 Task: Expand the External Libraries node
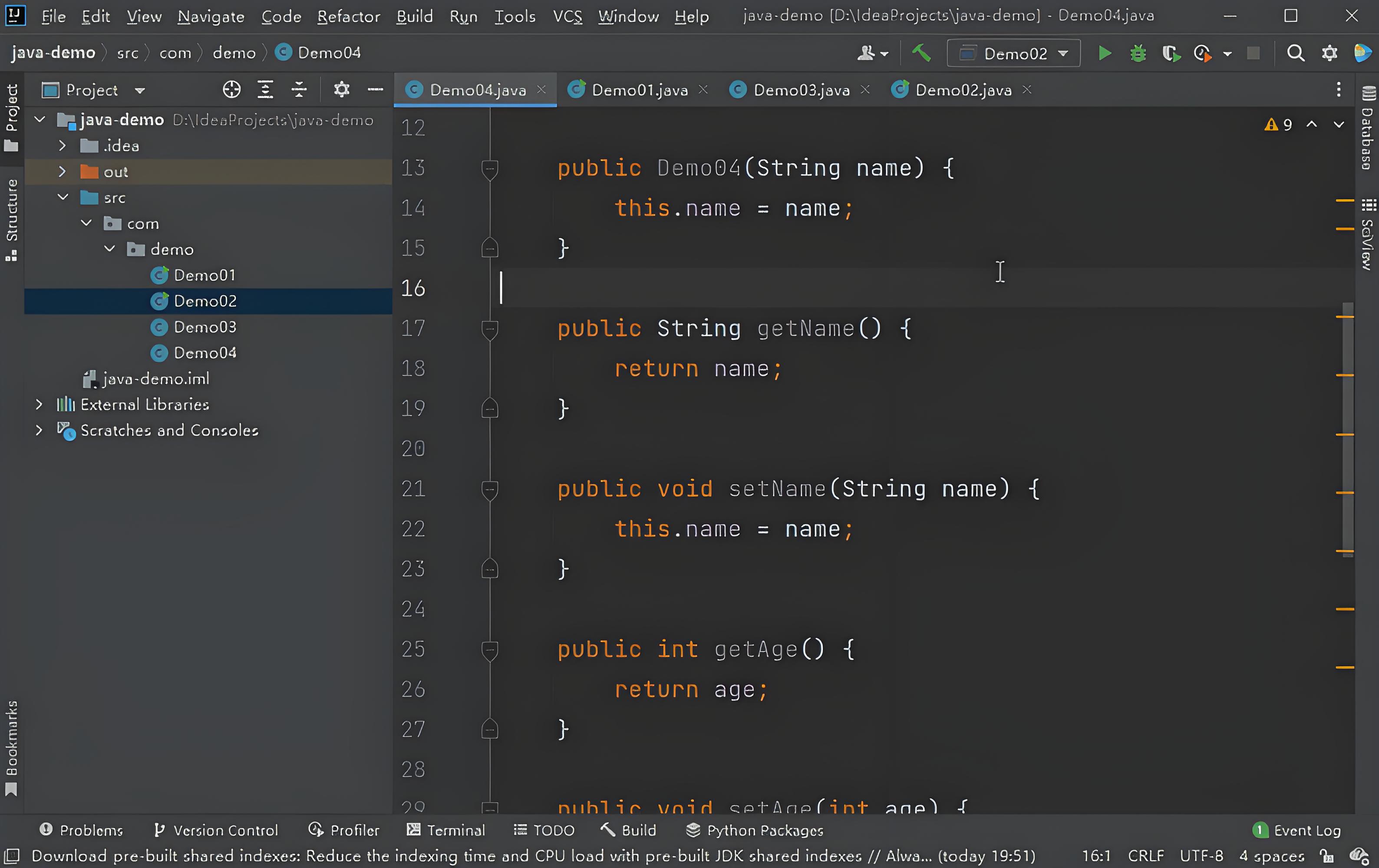click(39, 404)
